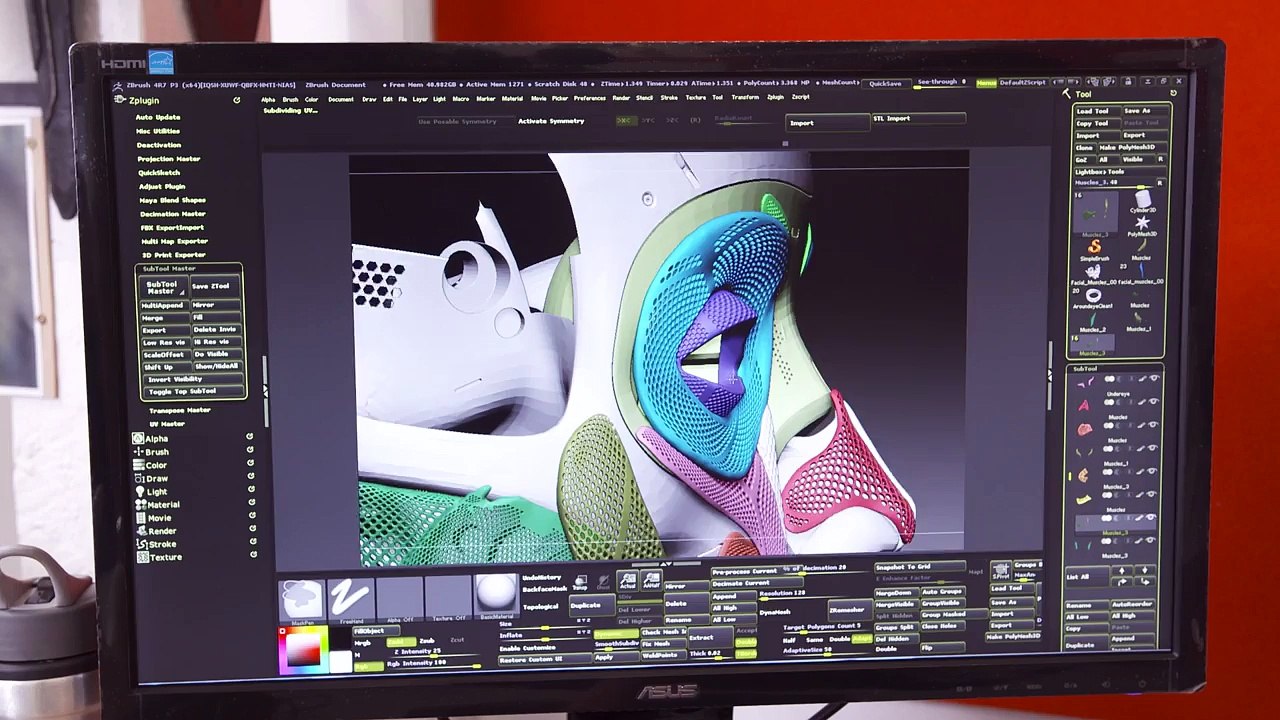1280x720 pixels.
Task: Open the Preferences menu
Action: pos(589,99)
